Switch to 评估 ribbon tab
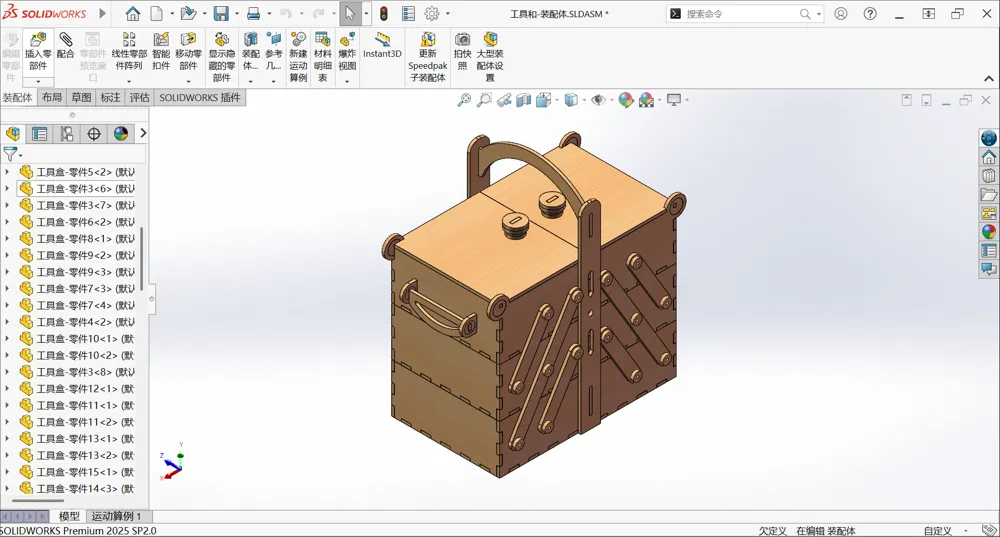 139,98
